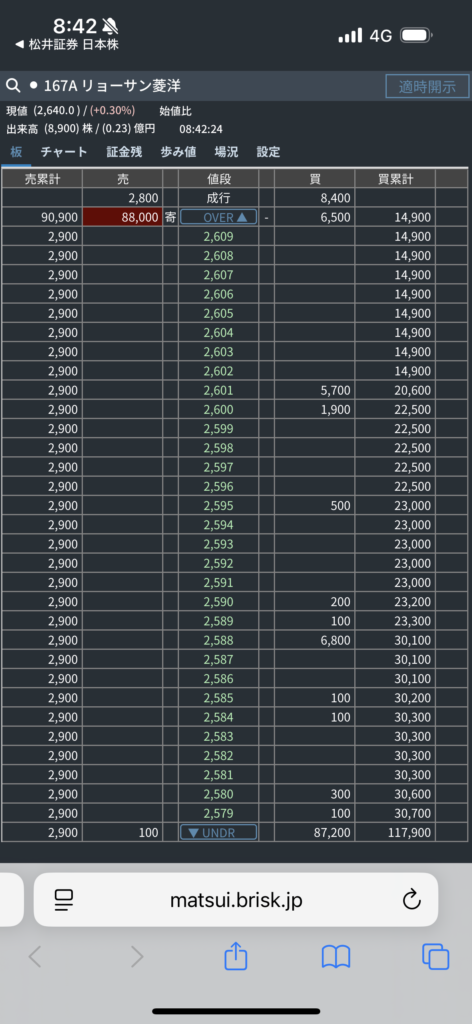
Task: Switch to チャート tab
Action: (64, 152)
